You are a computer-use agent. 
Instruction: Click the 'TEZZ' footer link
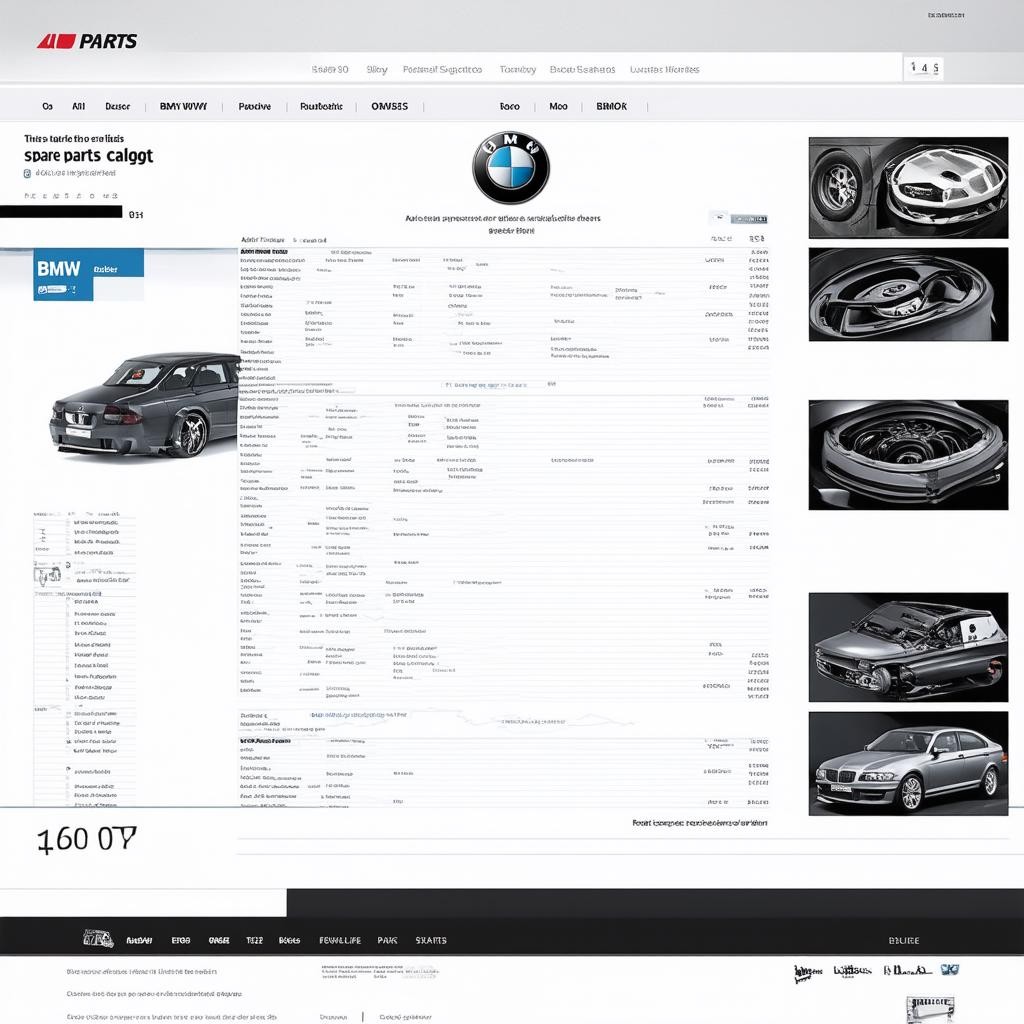(254, 940)
